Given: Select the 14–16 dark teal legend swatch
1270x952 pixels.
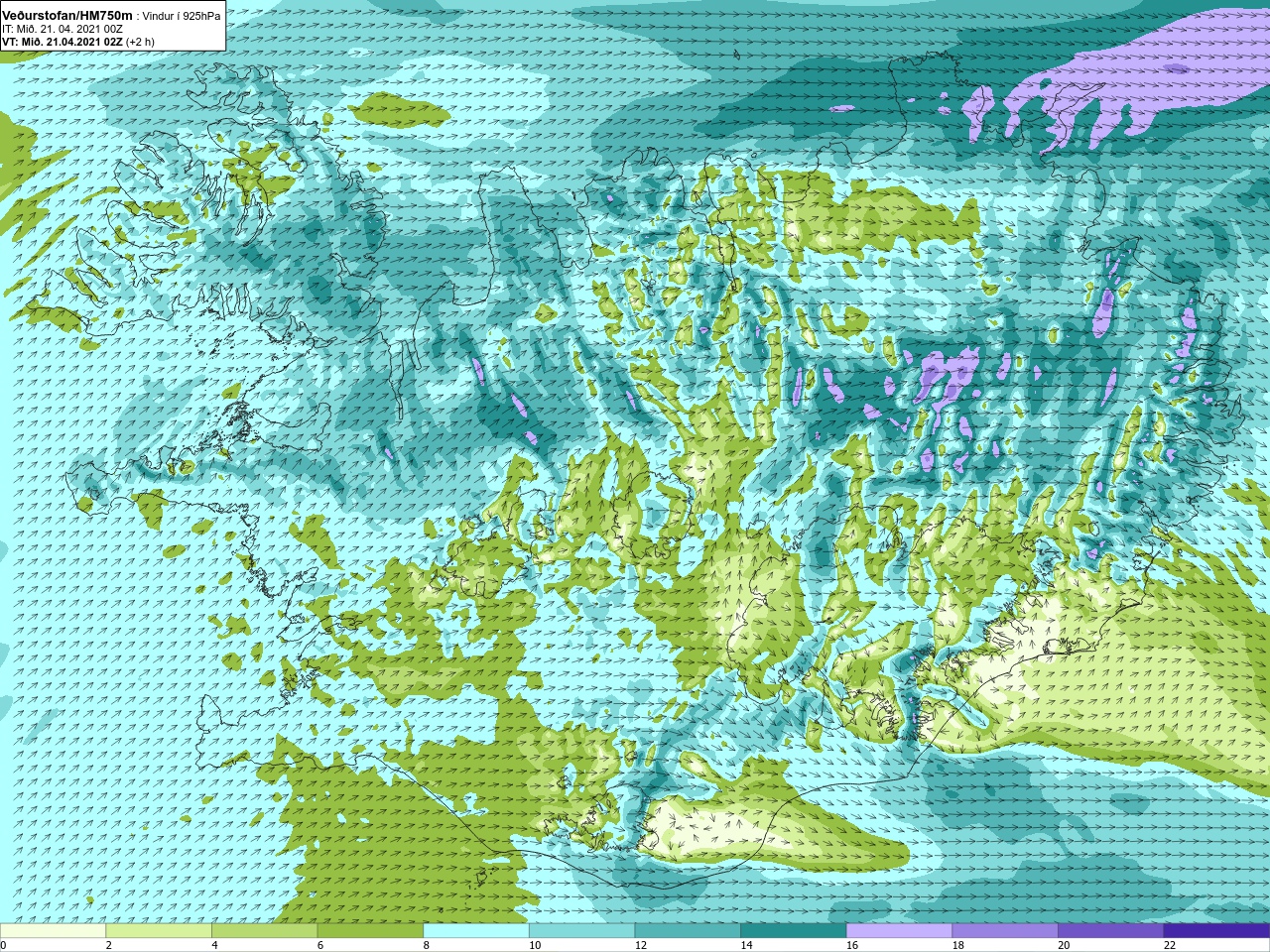Looking at the screenshot, I should (x=794, y=930).
